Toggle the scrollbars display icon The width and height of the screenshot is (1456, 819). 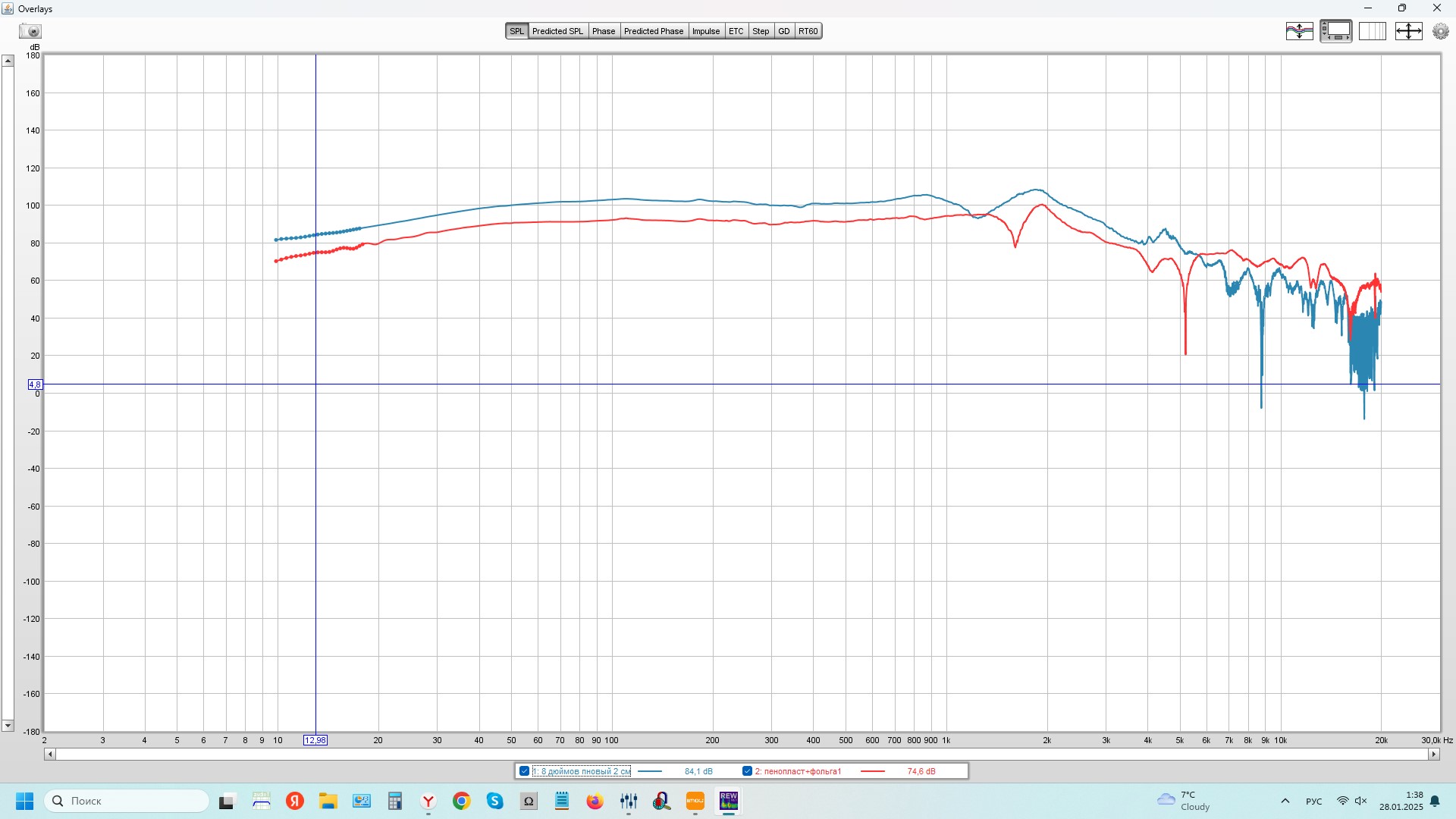pyautogui.click(x=1335, y=31)
